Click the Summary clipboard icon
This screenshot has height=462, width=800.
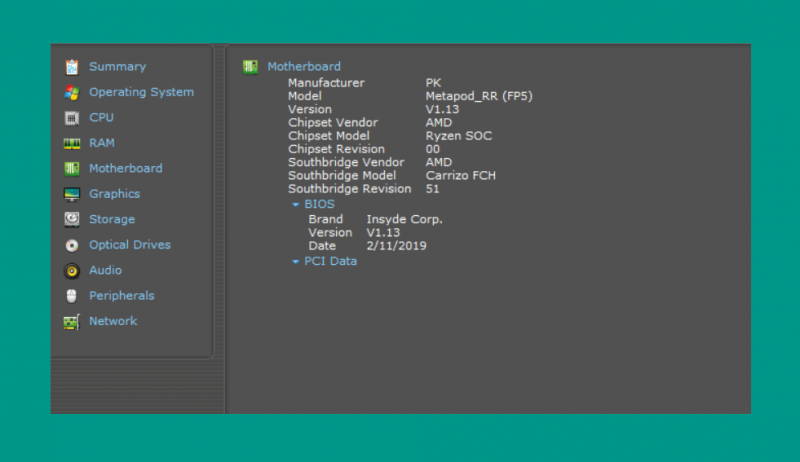click(72, 67)
